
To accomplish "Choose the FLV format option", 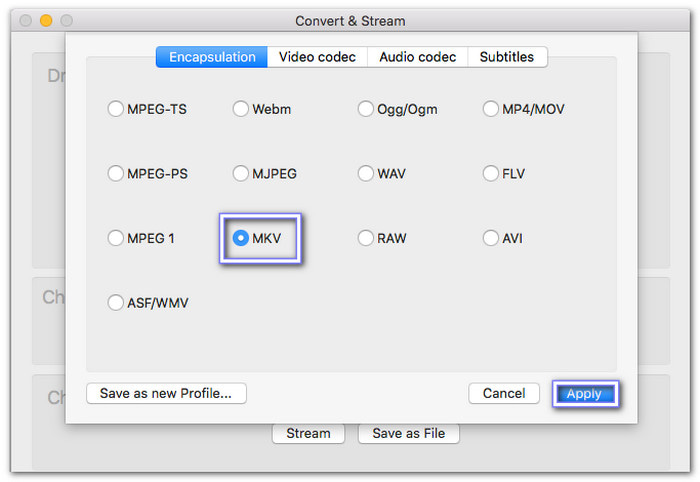I will click(491, 174).
